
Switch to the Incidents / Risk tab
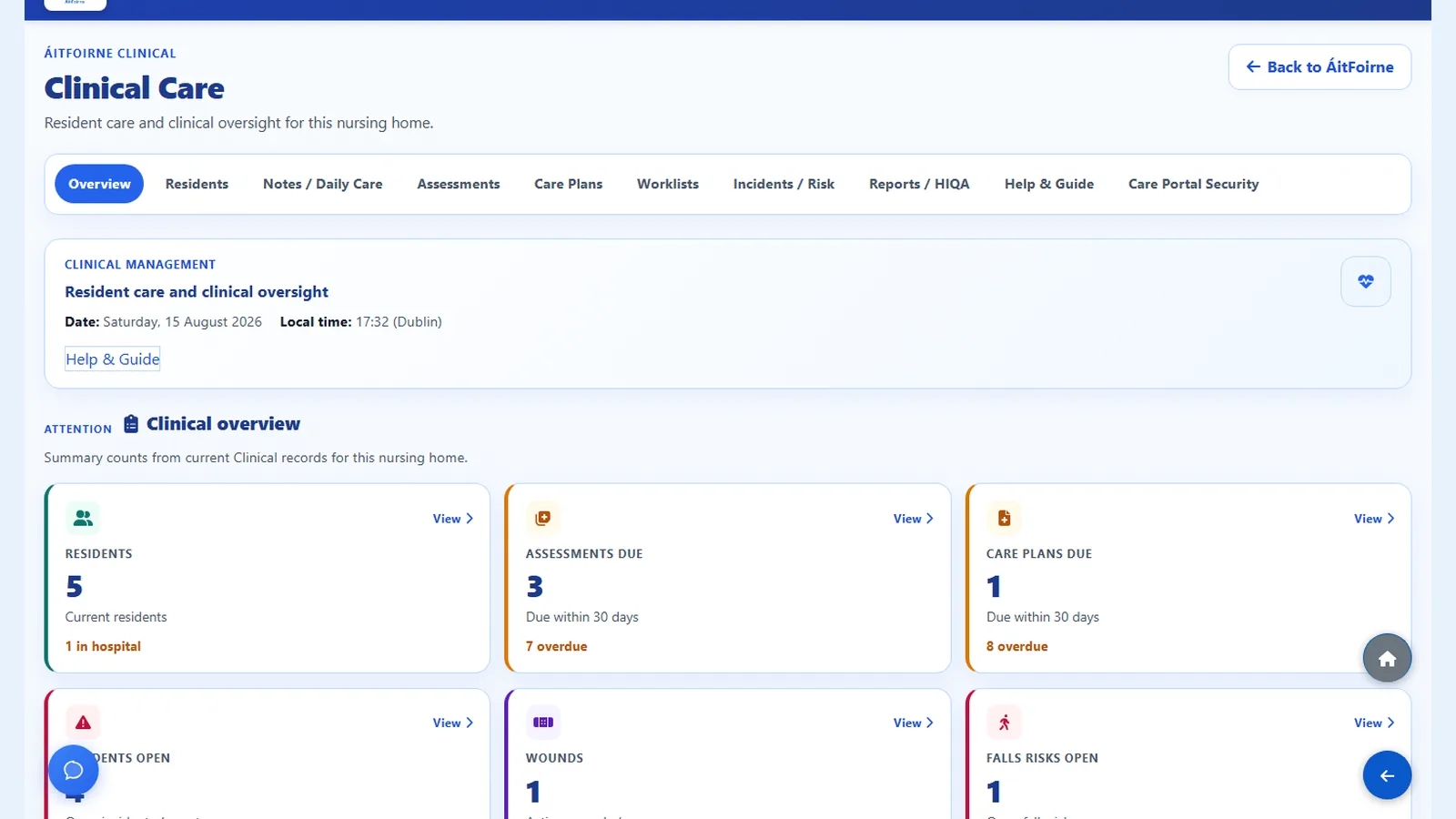[x=784, y=184]
